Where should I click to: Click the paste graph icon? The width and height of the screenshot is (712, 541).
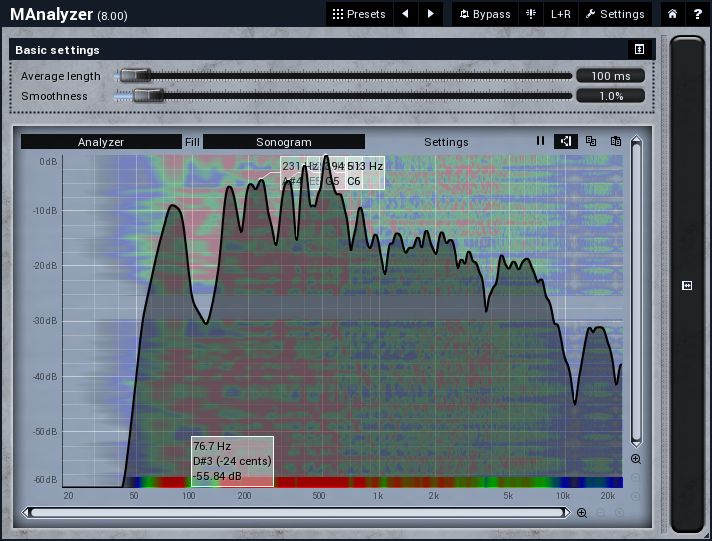[615, 141]
